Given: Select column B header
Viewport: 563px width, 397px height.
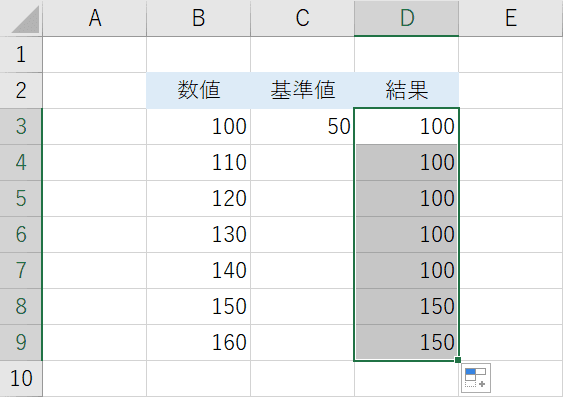Looking at the screenshot, I should tap(199, 18).
